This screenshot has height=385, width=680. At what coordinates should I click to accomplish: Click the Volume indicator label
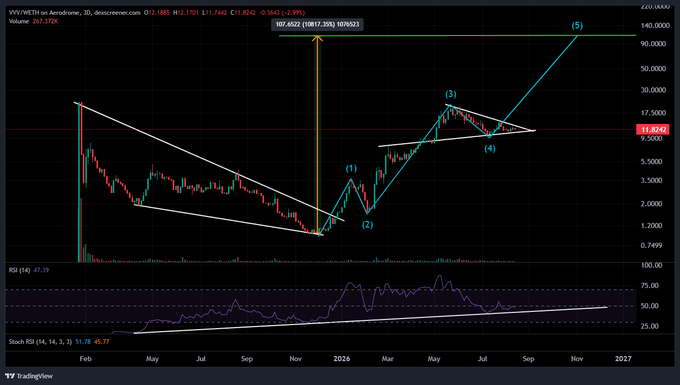pos(19,21)
